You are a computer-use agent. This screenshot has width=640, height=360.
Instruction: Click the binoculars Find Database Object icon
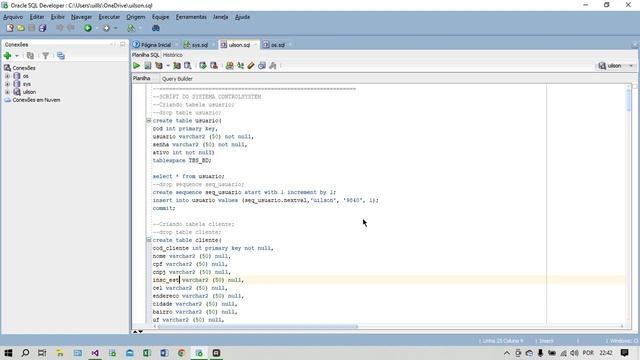tap(156, 28)
